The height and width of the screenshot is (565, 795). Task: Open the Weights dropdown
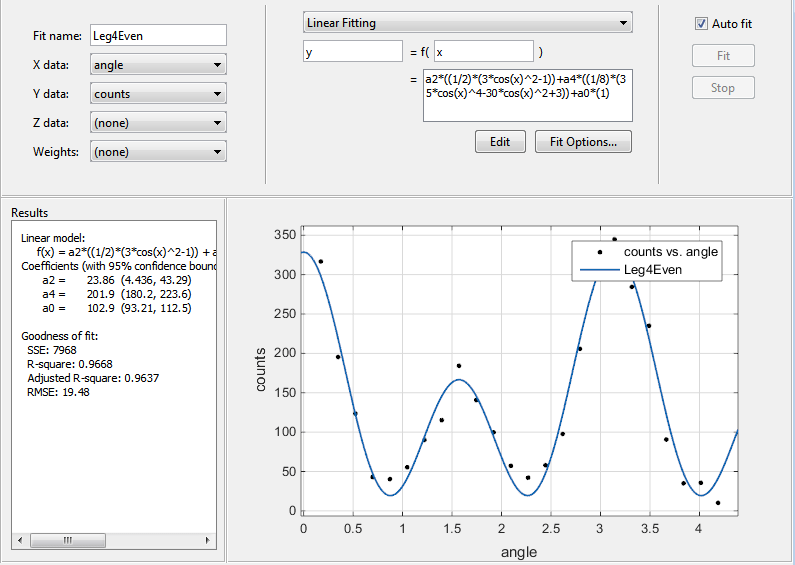[158, 152]
